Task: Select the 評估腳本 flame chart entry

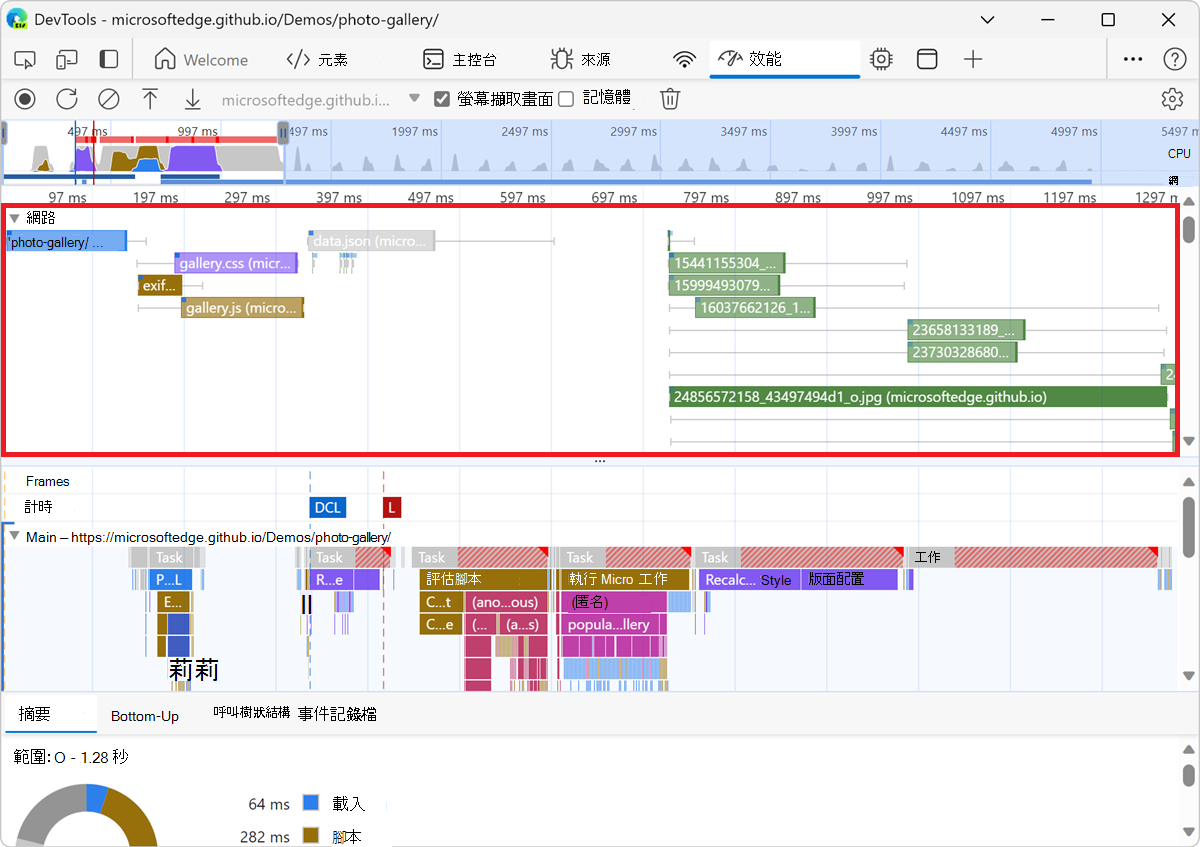Action: tap(484, 579)
